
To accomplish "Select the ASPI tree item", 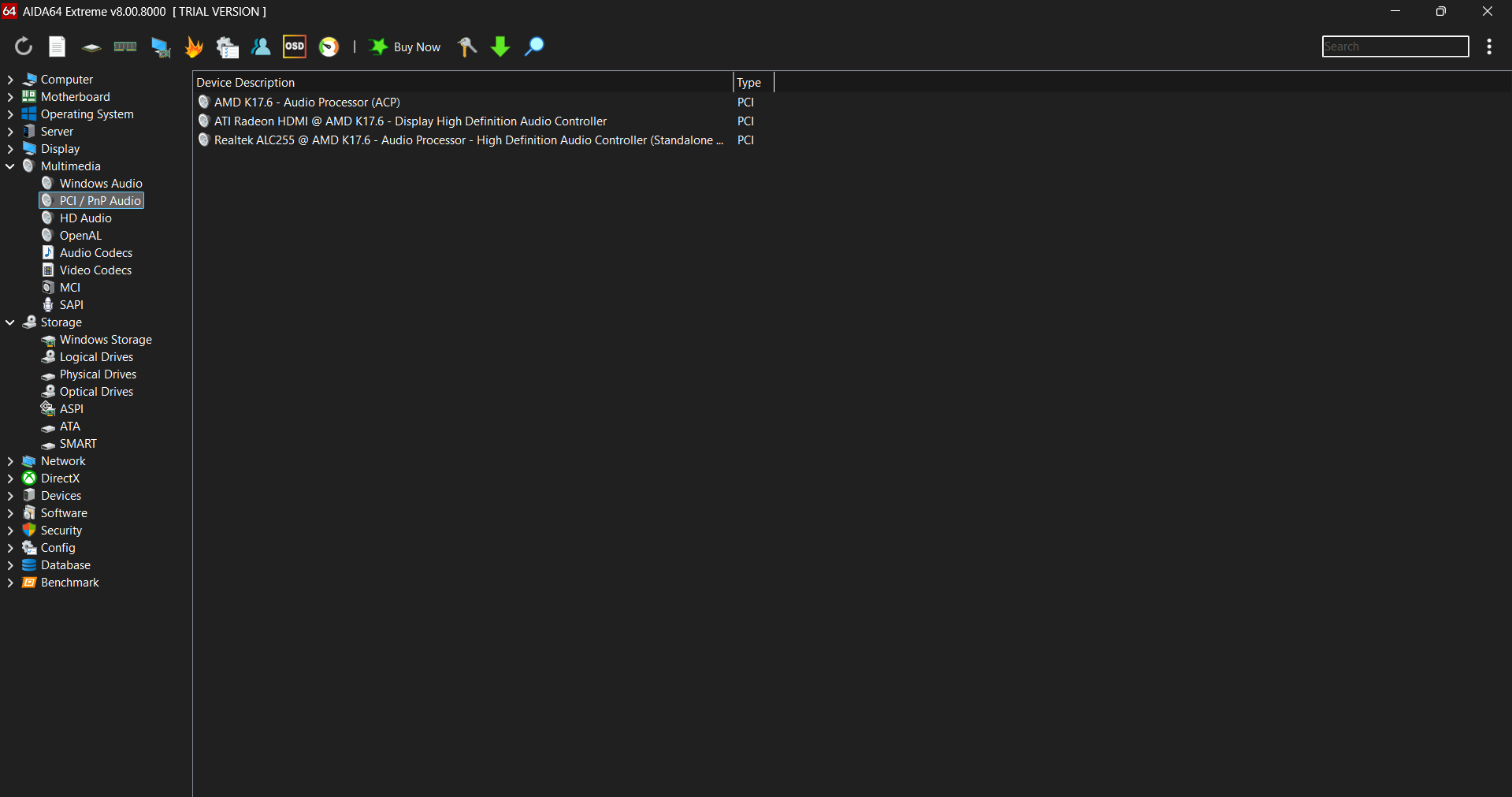I will (x=72, y=409).
